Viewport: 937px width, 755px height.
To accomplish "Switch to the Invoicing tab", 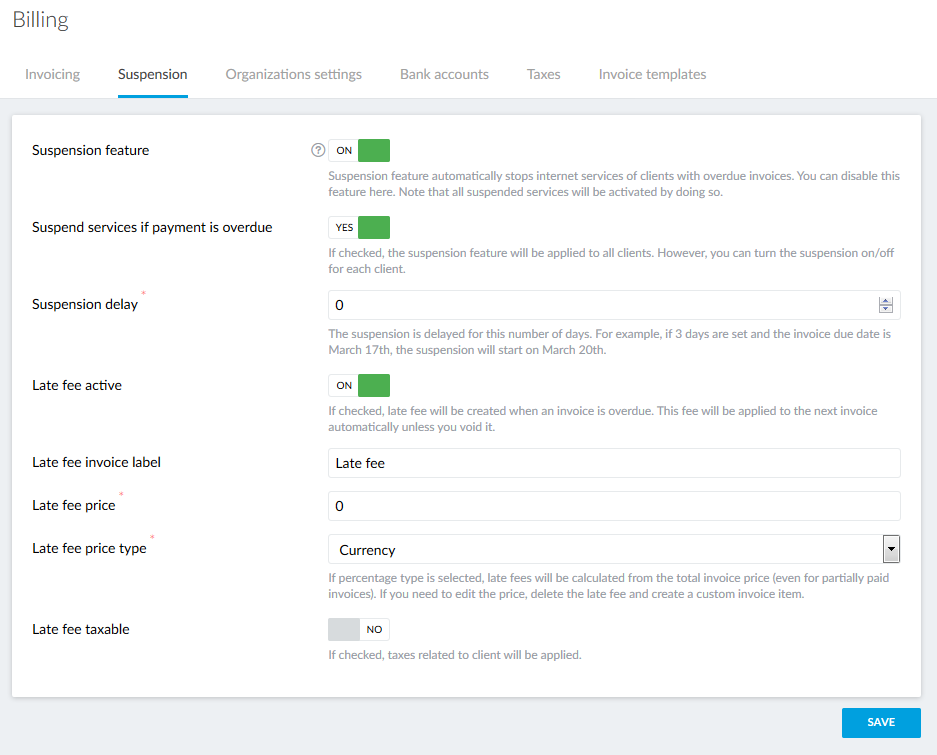I will [x=52, y=75].
